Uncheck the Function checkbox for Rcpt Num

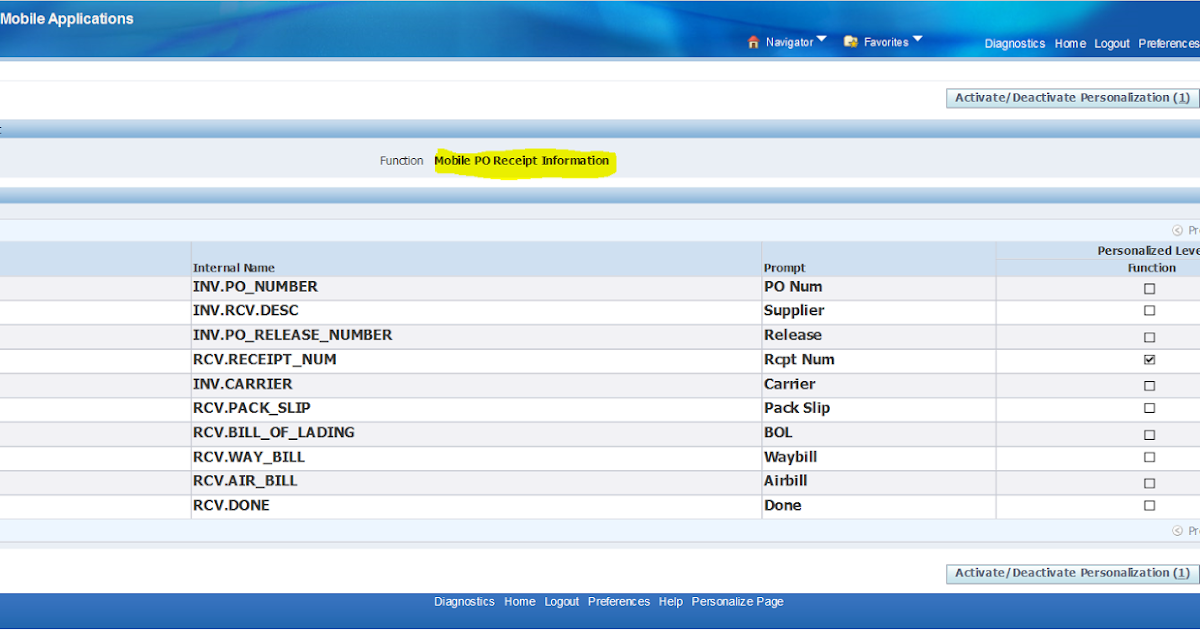coord(1149,360)
